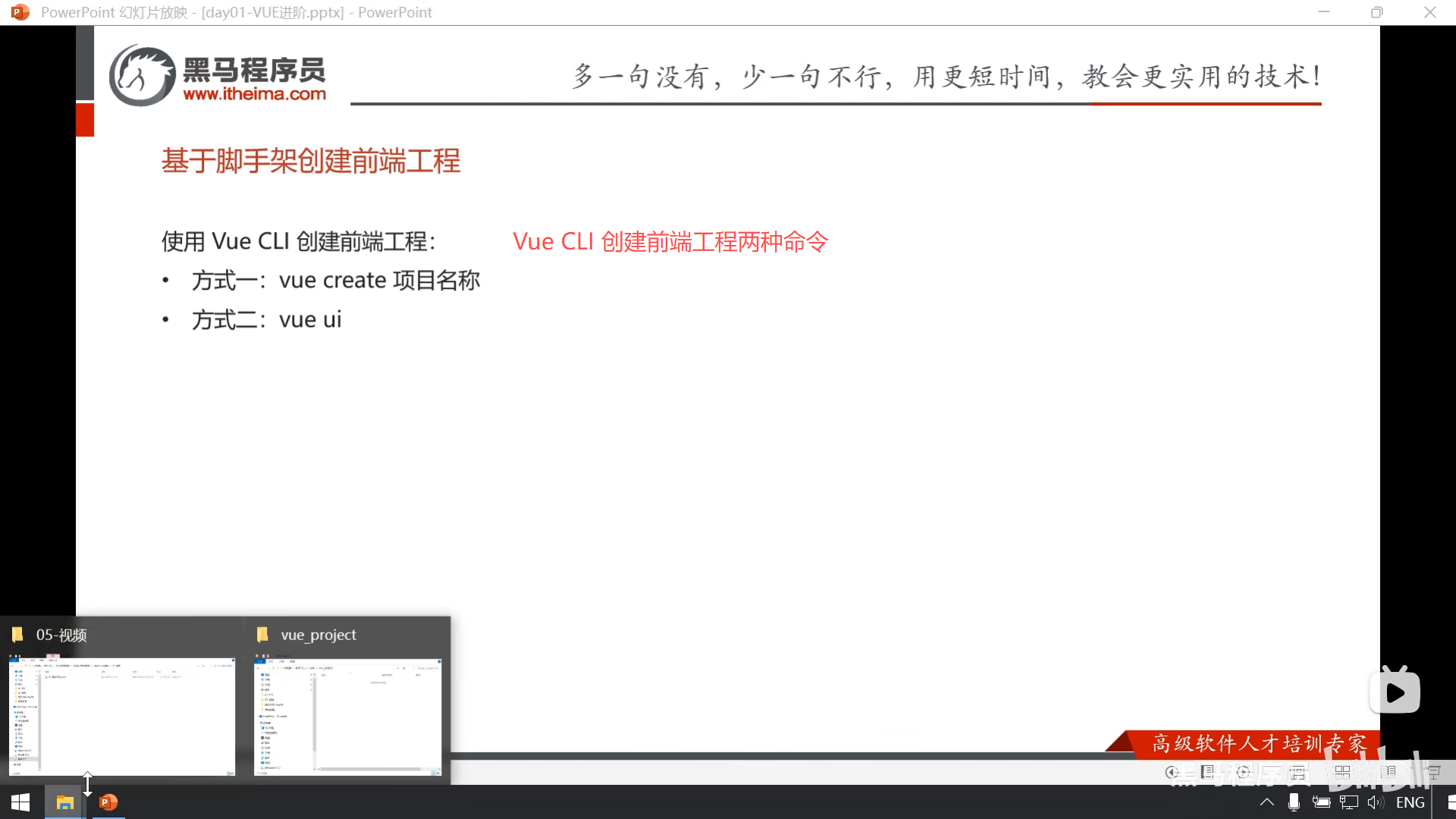Click the network display icon in tray
This screenshot has width=1456, height=819.
click(x=1349, y=802)
